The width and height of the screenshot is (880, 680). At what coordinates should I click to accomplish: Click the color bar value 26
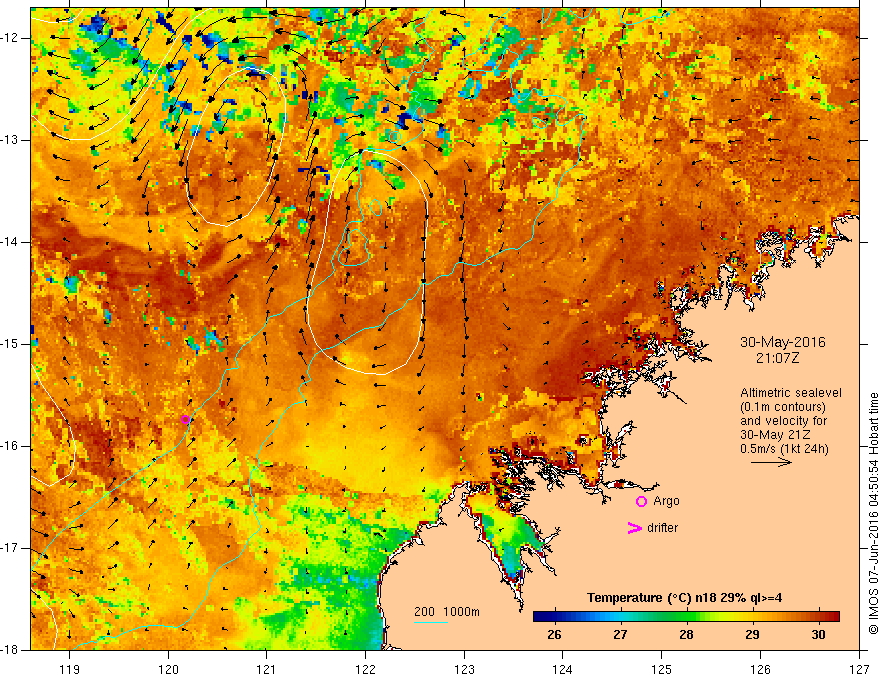(554, 634)
